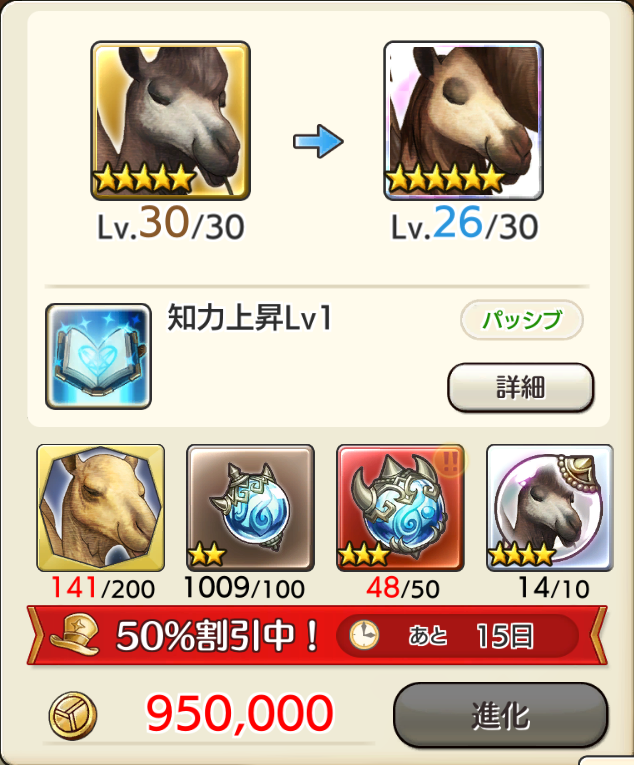The height and width of the screenshot is (765, 634).
Task: Tap the gold hat discount icon
Action: (x=74, y=635)
